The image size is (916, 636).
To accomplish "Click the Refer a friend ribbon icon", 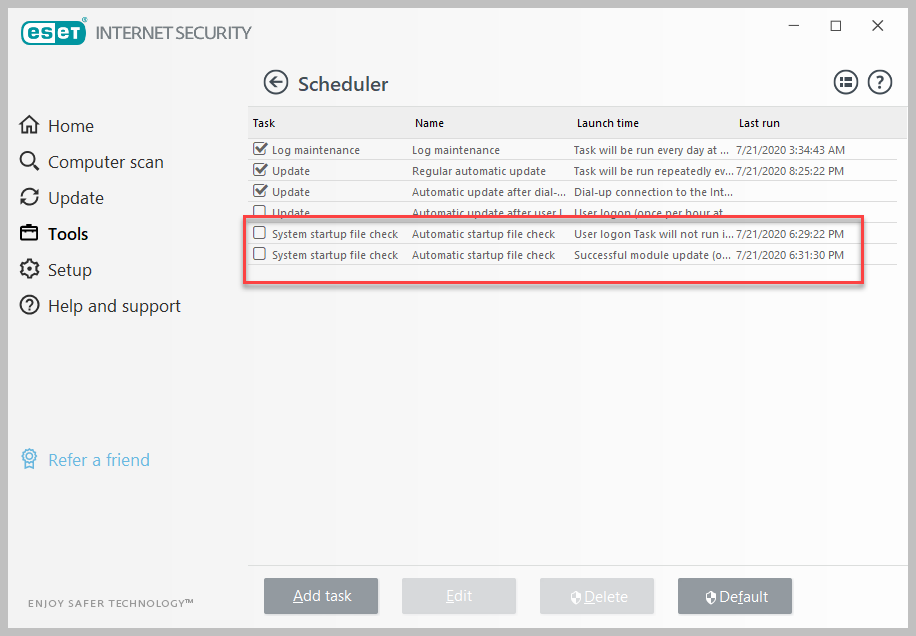I will tap(30, 460).
